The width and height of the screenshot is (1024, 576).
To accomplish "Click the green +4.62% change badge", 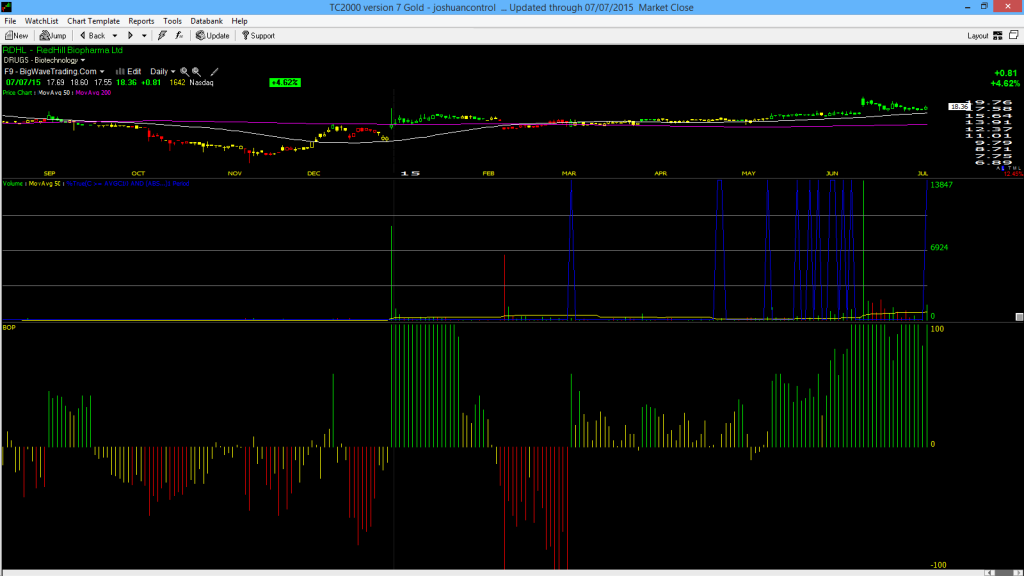I will [285, 82].
